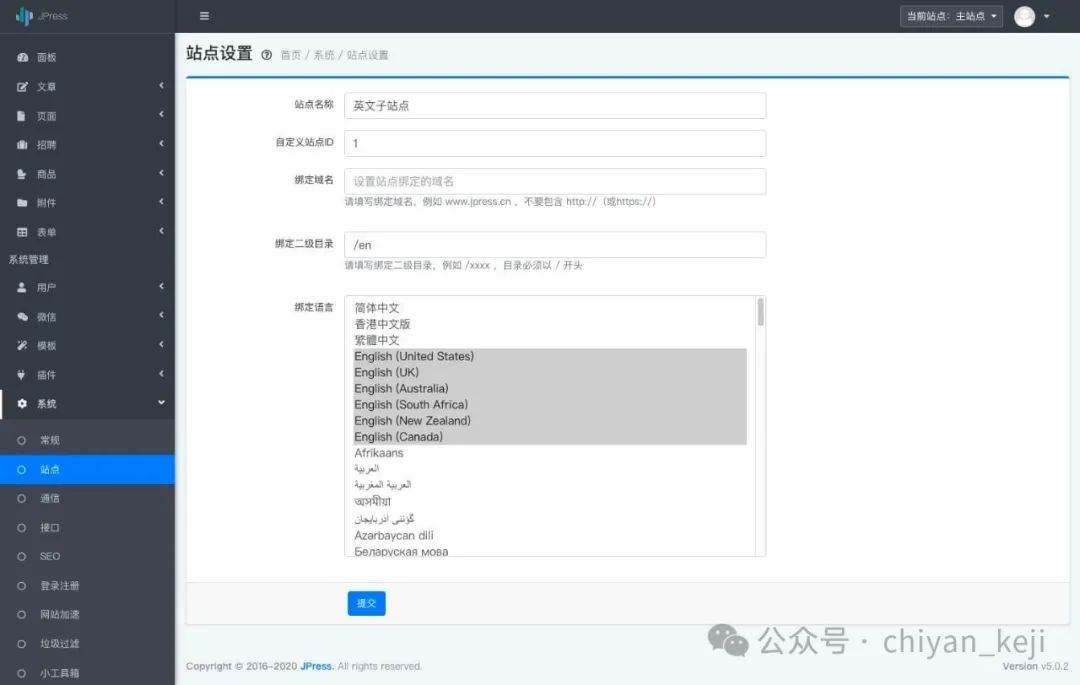This screenshot has width=1080, height=685.
Task: Select English (United States) option
Action: pyautogui.click(x=550, y=357)
